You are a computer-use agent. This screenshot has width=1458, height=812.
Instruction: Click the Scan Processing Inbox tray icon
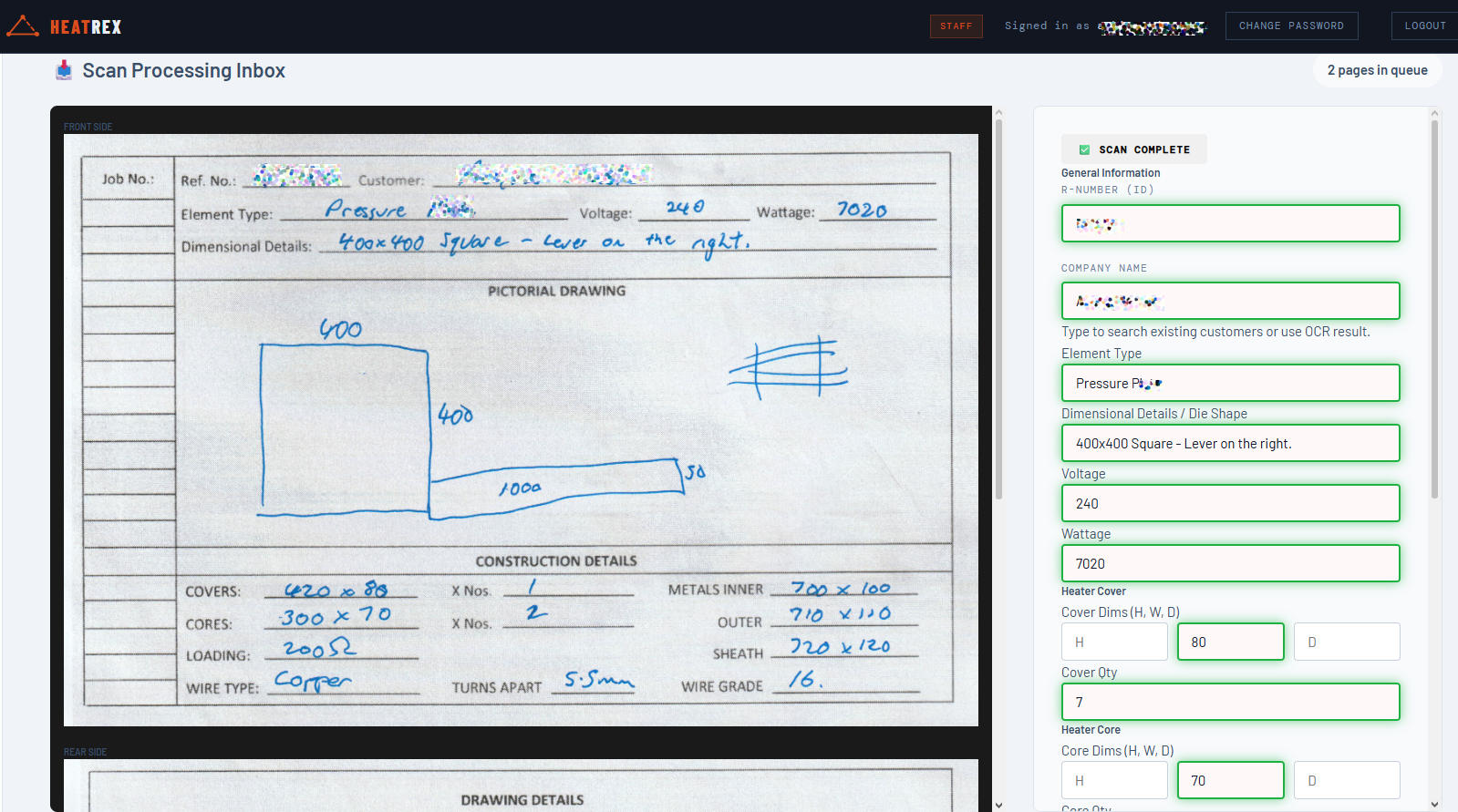coord(64,70)
